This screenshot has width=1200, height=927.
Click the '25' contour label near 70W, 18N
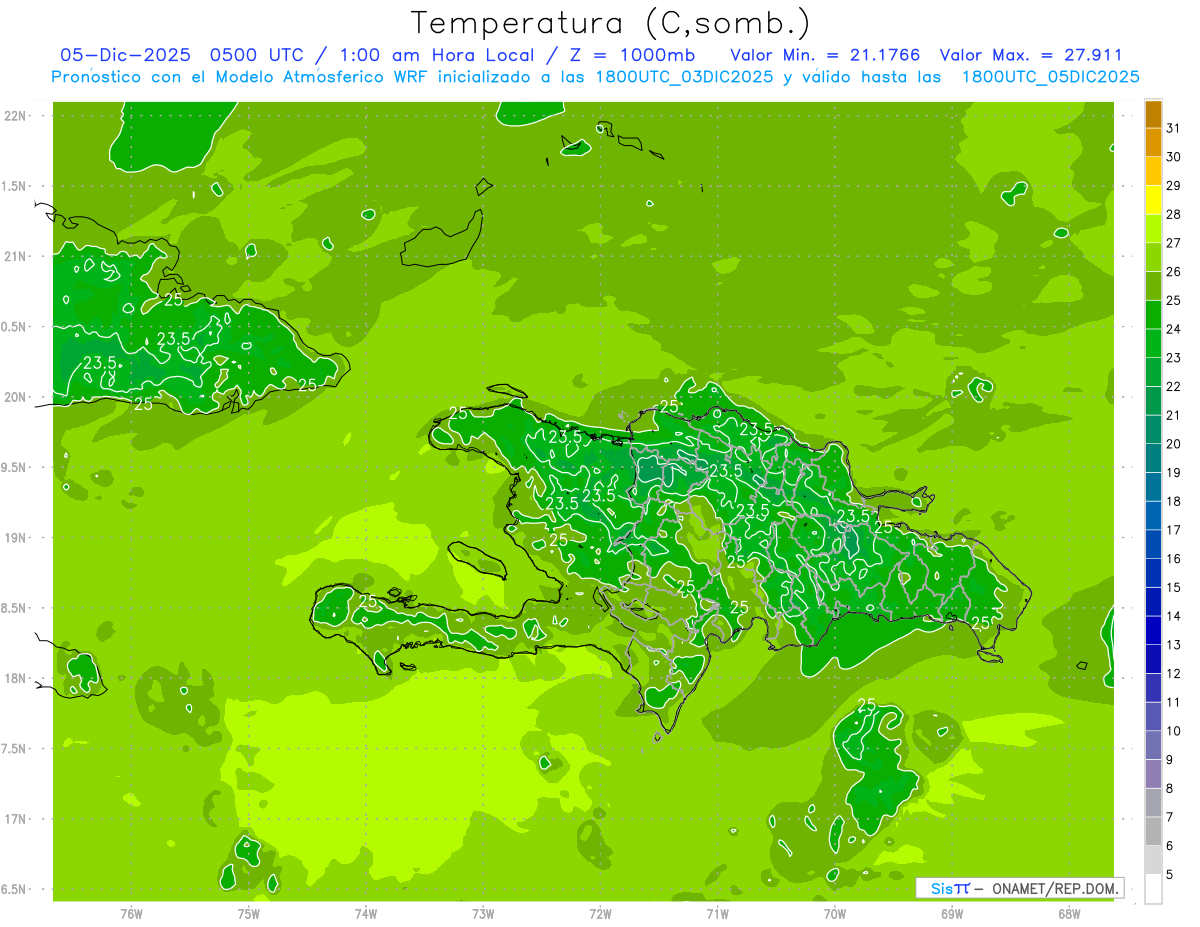point(867,705)
